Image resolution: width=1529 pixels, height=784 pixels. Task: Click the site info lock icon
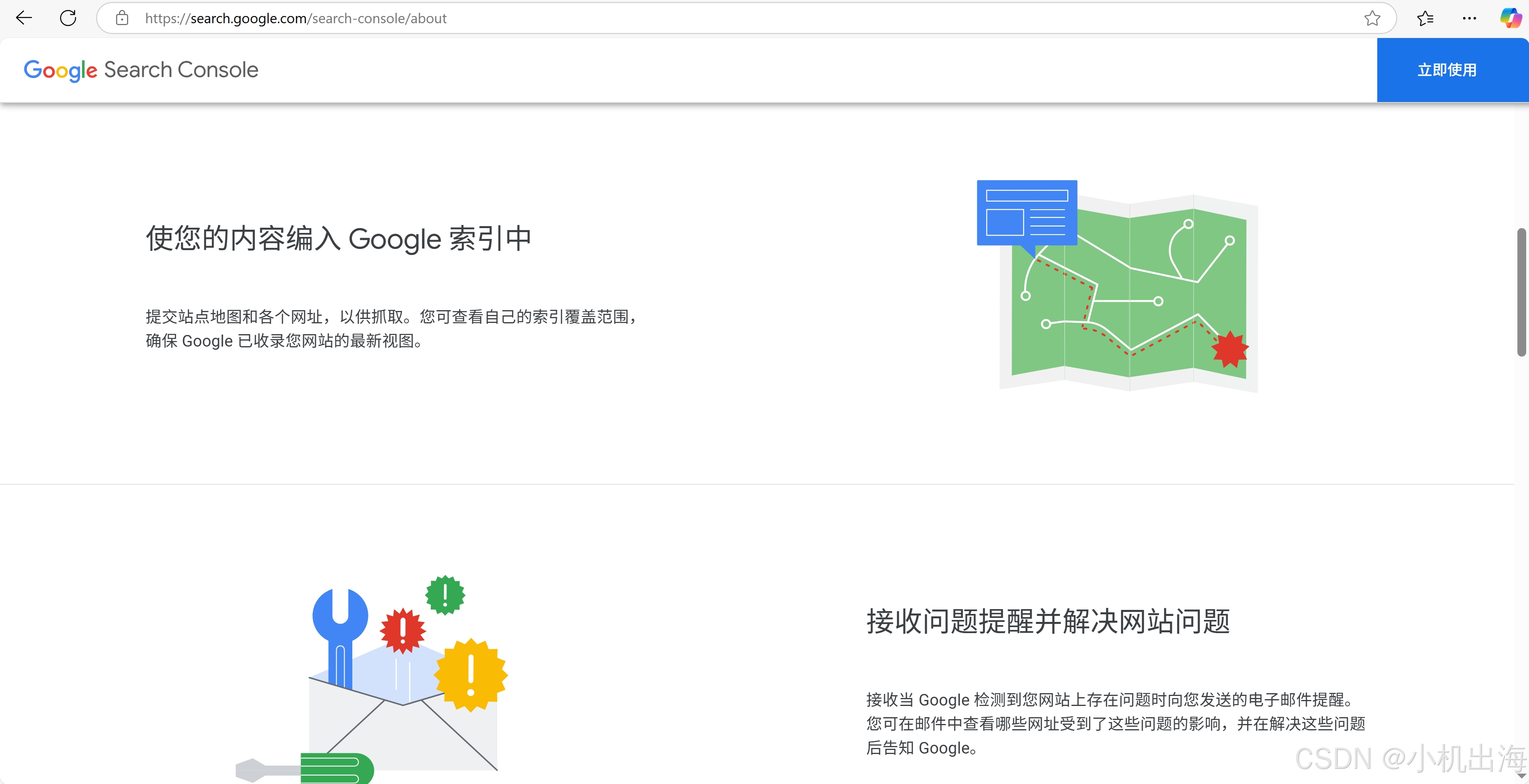122,18
